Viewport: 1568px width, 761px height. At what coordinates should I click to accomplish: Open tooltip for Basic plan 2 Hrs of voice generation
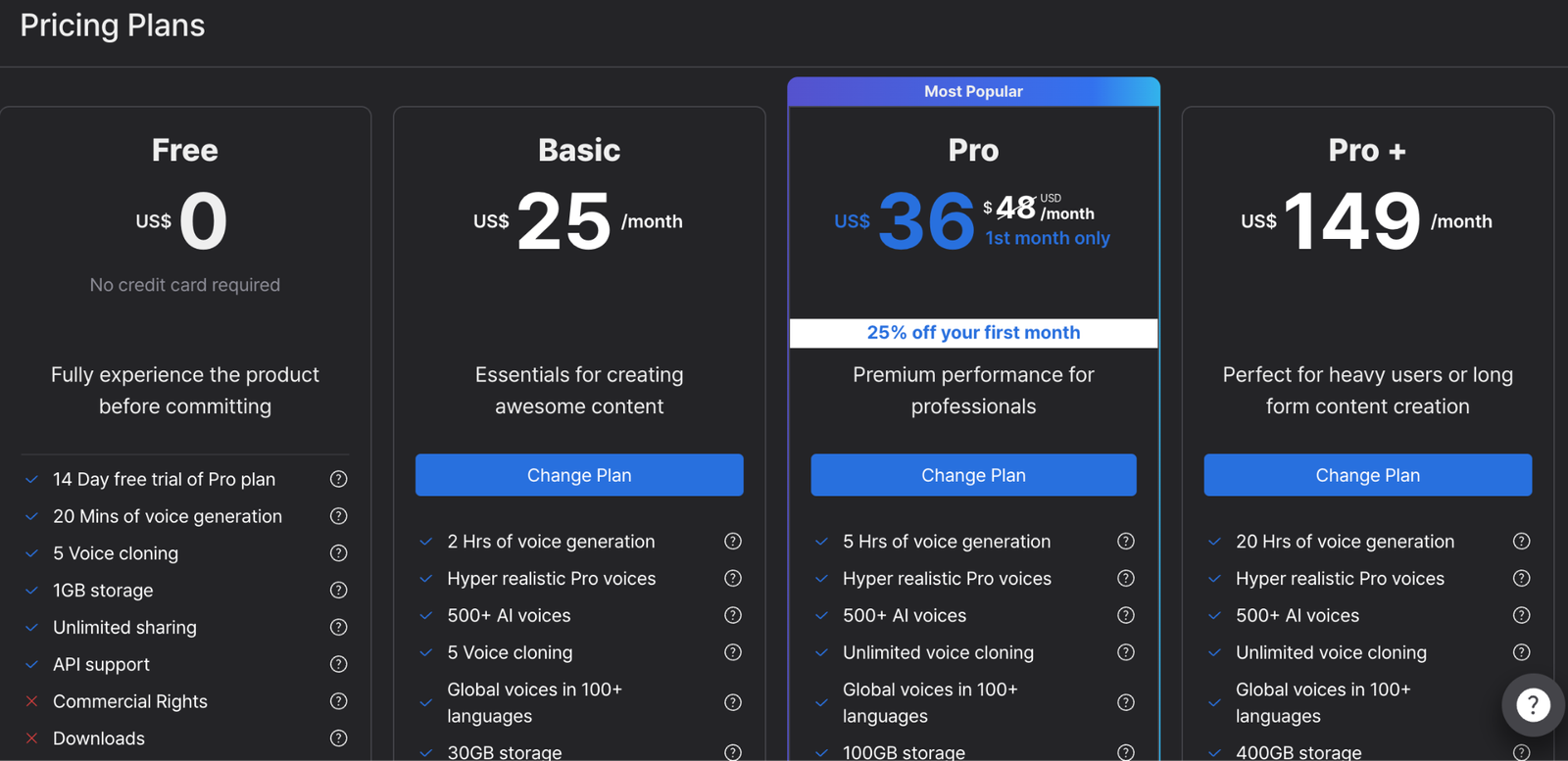(732, 541)
